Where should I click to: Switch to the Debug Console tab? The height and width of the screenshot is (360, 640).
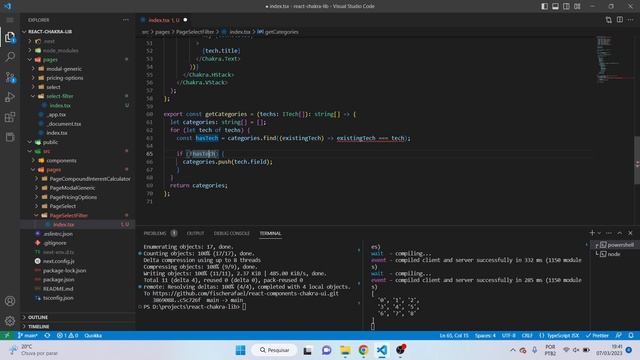pyautogui.click(x=231, y=233)
